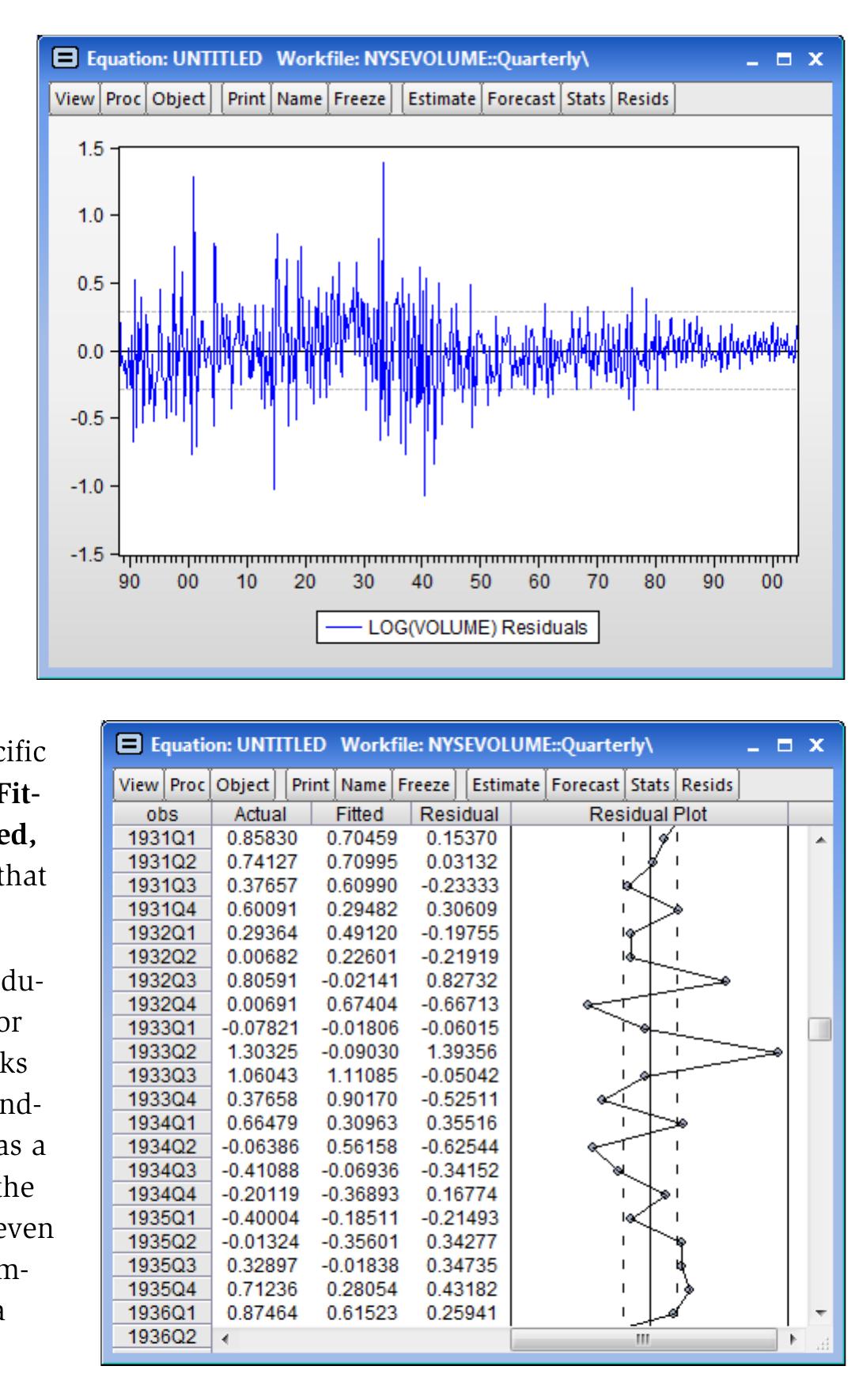Open the Proc menu in the graph window
Screen dimensions: 851x1400
(x=123, y=99)
